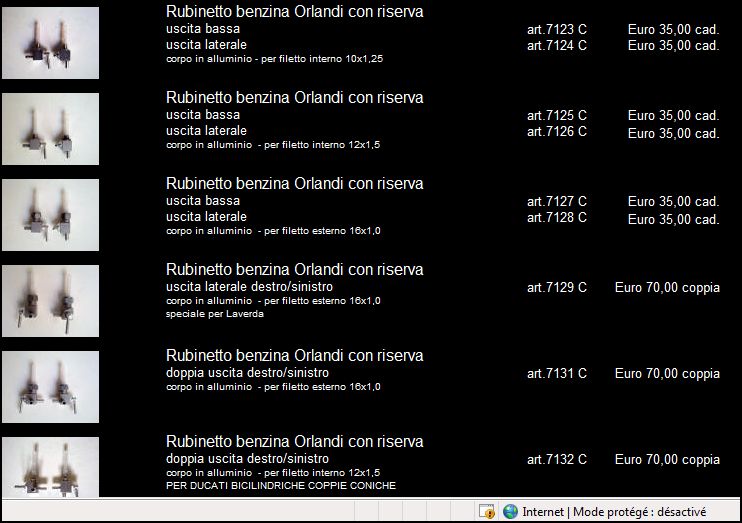
Task: Click 'doppia uscita destro/sinistro' for art.7131 C
Action: click(x=247, y=373)
